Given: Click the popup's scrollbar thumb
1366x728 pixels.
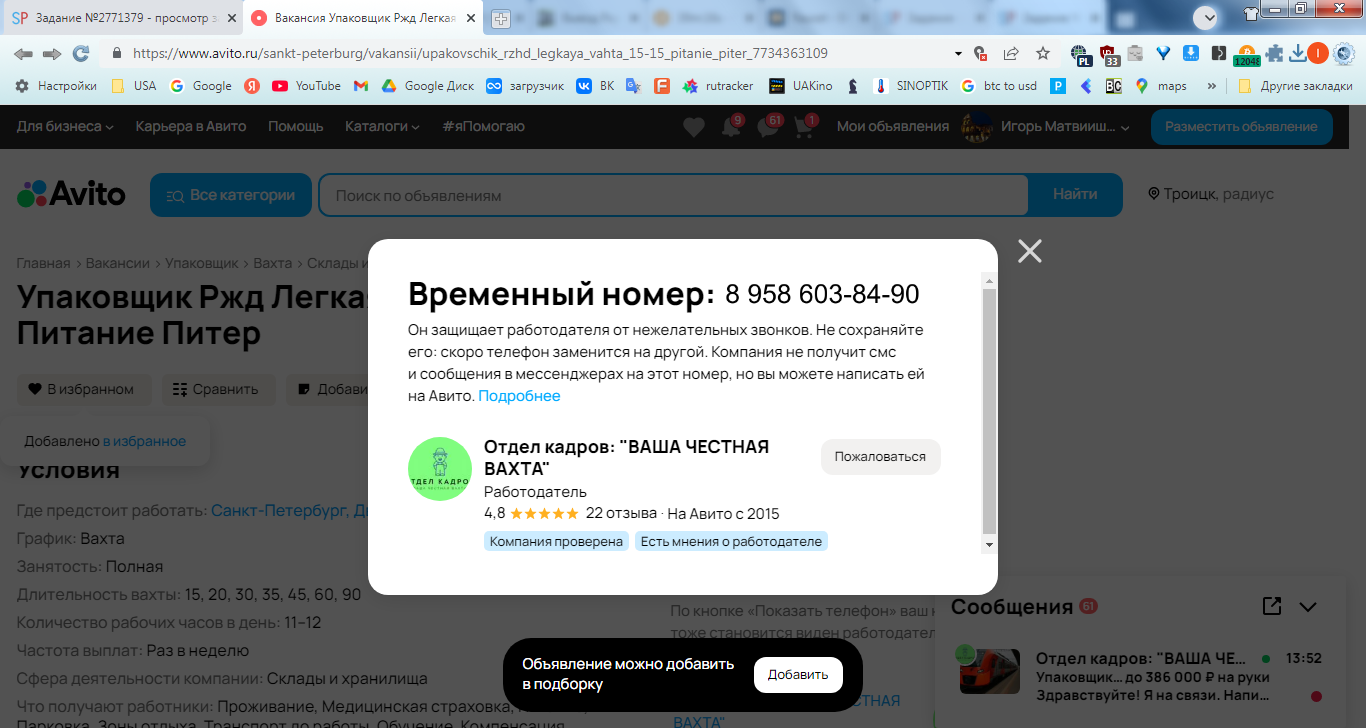Looking at the screenshot, I should point(989,411).
